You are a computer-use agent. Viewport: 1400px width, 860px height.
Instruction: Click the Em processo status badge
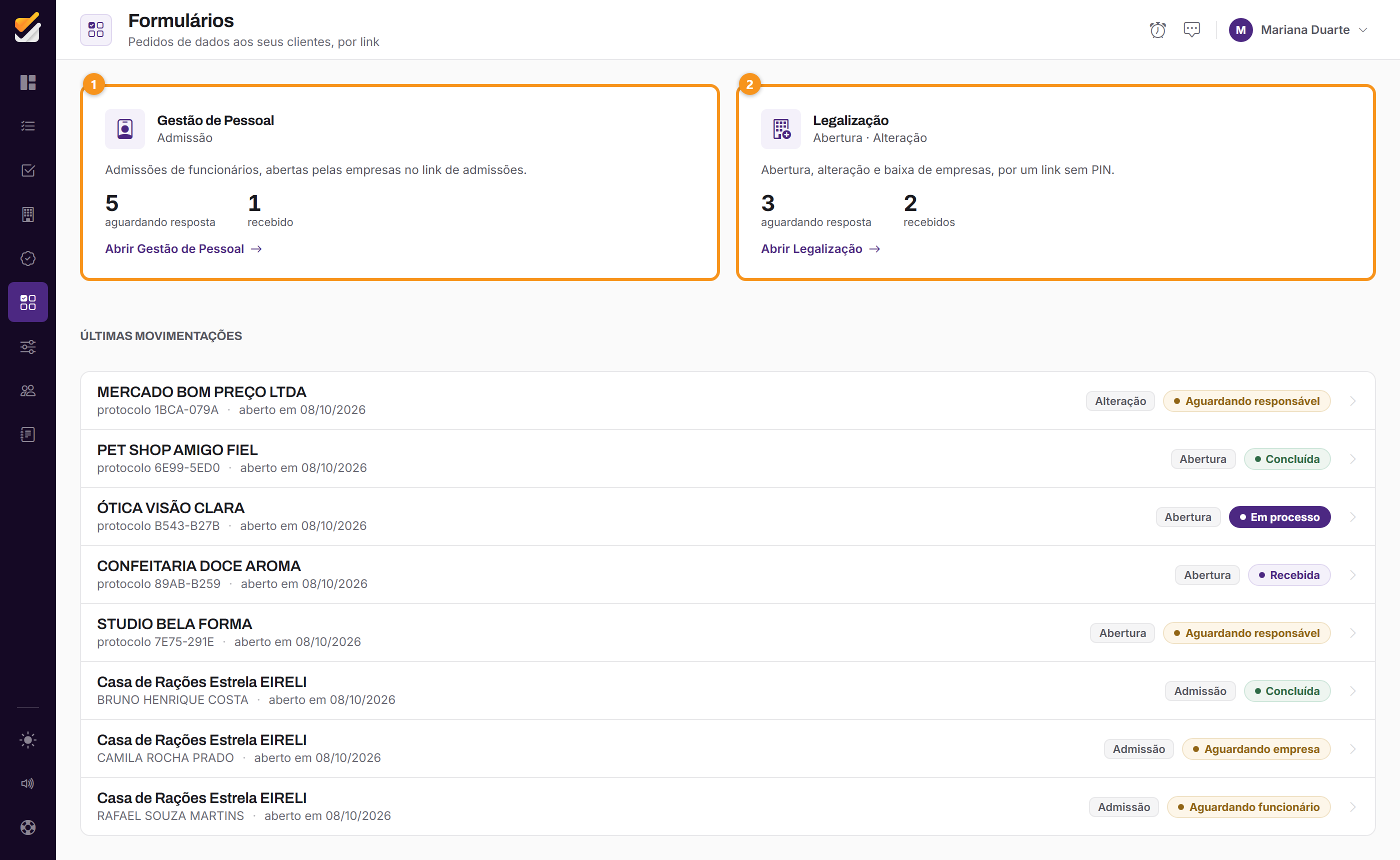click(1279, 517)
